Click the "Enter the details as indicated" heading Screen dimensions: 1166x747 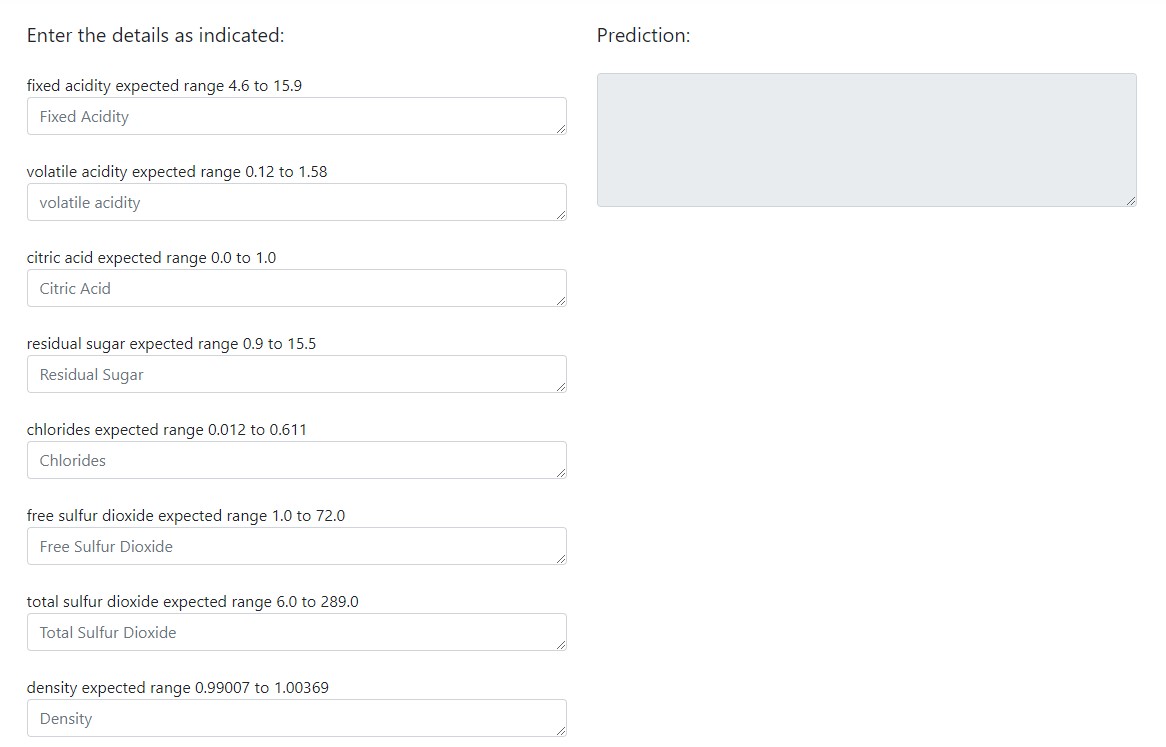click(155, 36)
